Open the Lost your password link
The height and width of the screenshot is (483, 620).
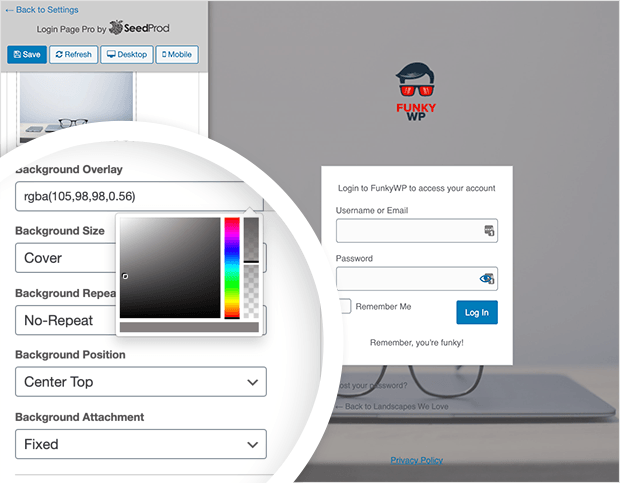[x=372, y=385]
